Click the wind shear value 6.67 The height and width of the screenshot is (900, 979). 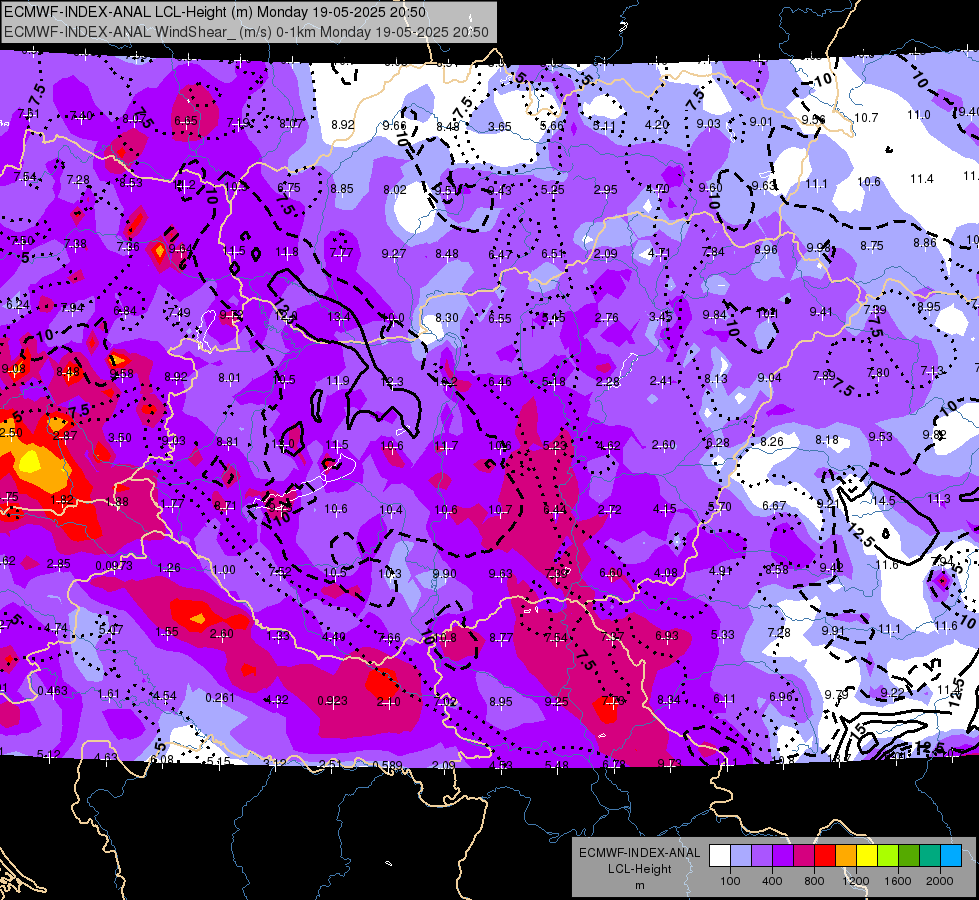774,505
